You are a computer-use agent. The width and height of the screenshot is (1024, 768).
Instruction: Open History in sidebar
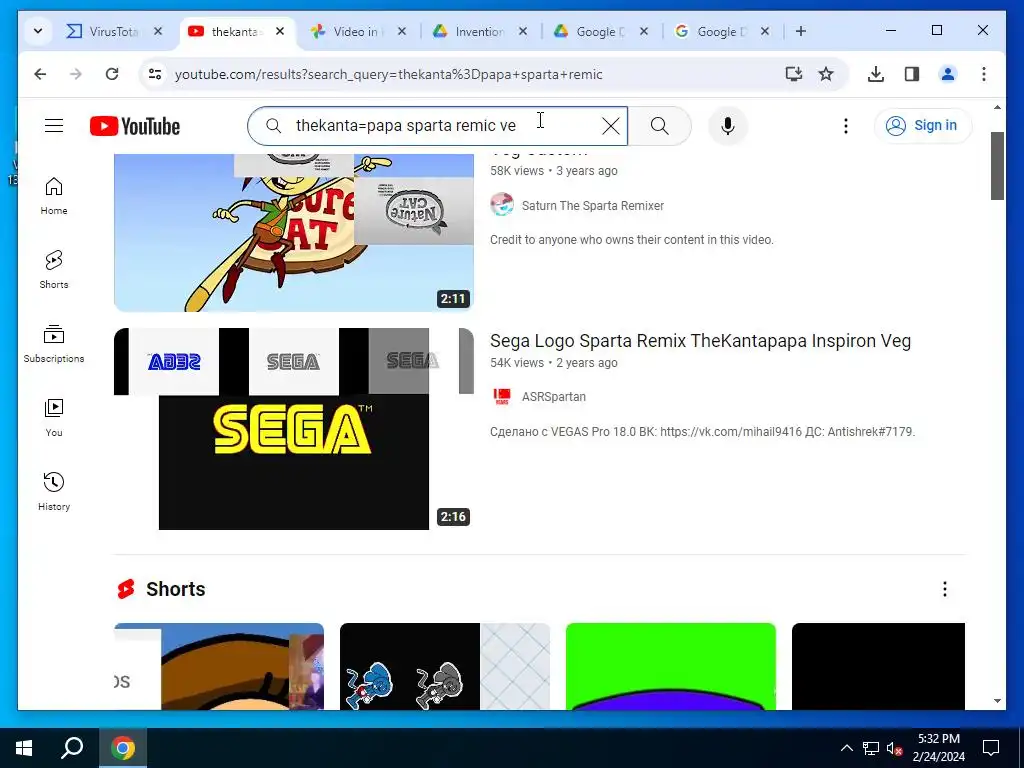pos(54,491)
